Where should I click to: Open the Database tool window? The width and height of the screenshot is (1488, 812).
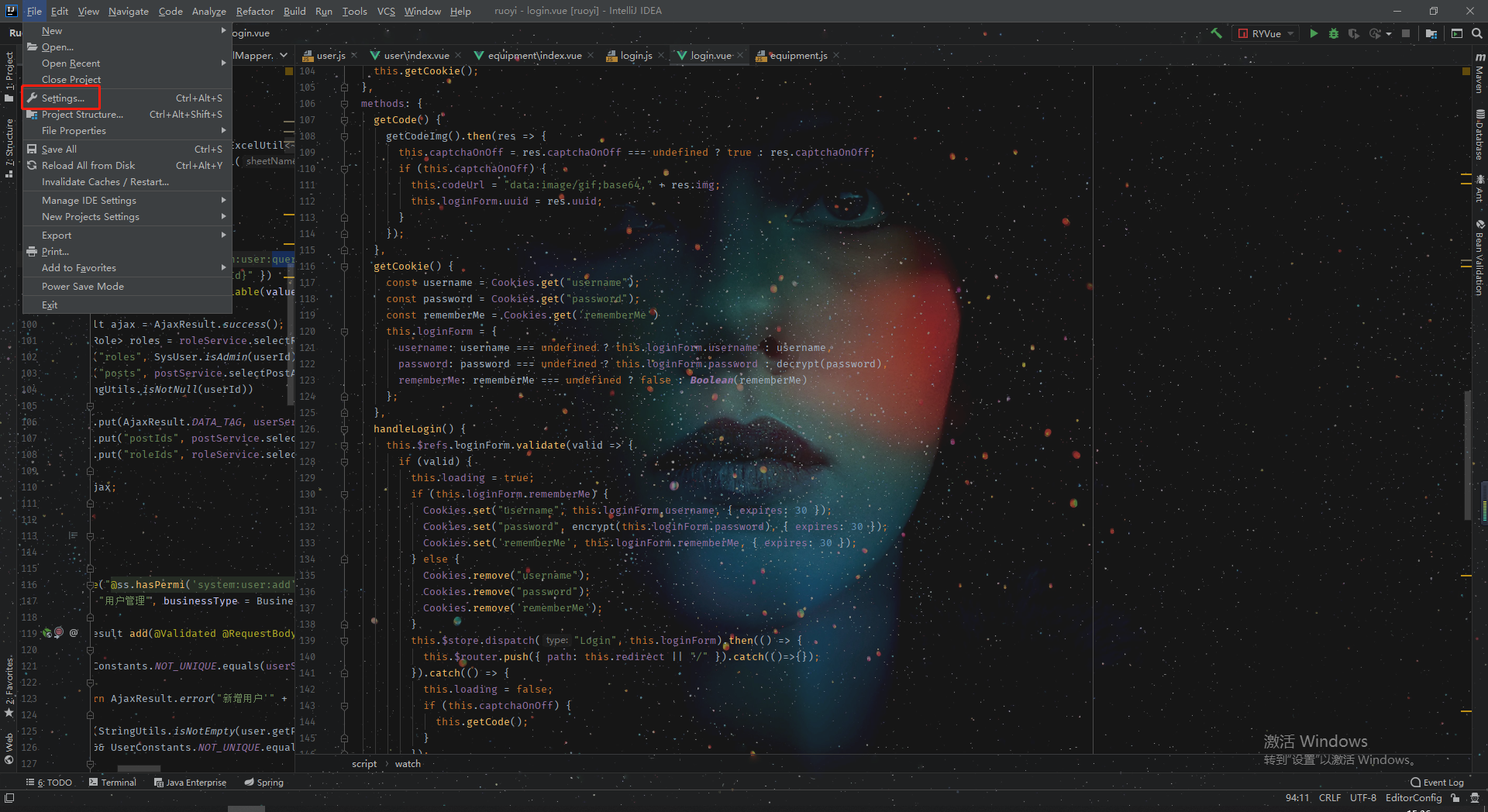[x=1479, y=134]
